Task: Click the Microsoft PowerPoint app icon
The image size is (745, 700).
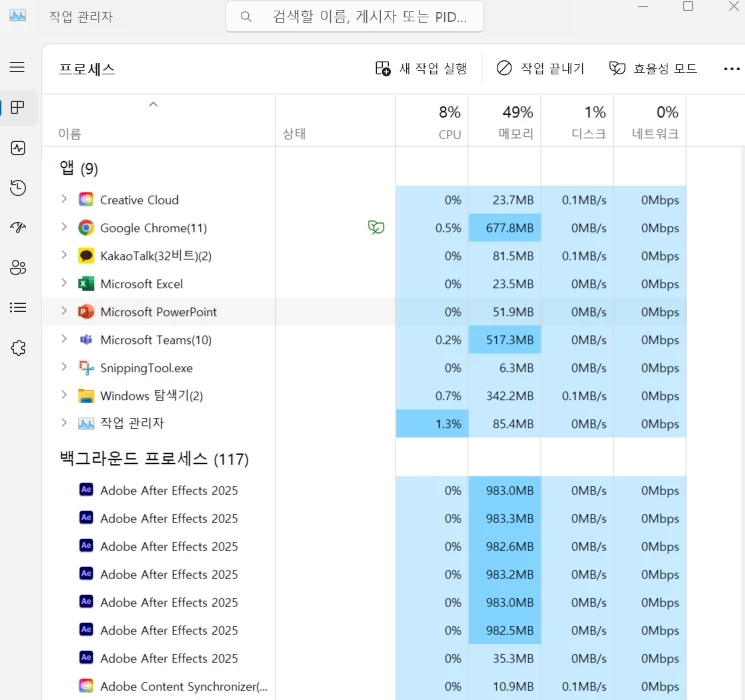Action: click(x=86, y=312)
